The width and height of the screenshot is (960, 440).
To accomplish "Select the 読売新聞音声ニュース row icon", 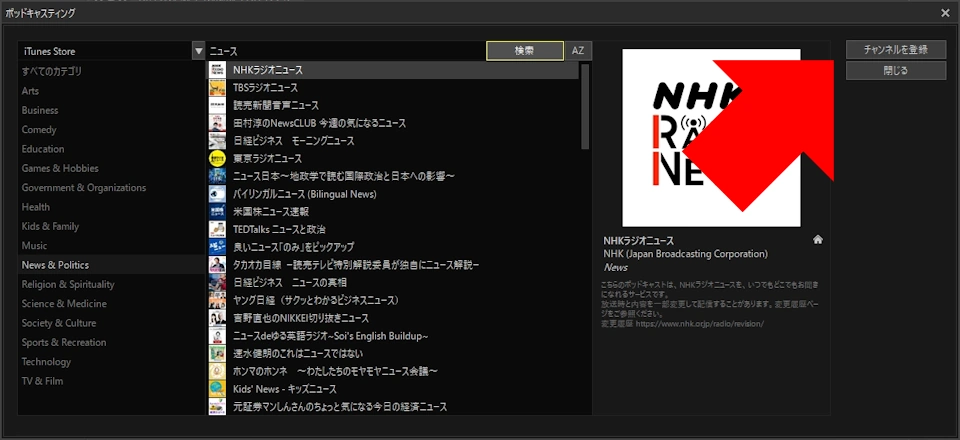I will (217, 105).
